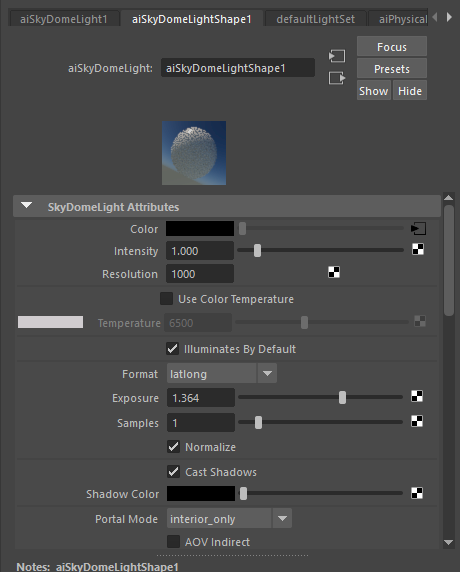Uncheck Illuminates By Default
460x572 pixels.
(x=173, y=349)
